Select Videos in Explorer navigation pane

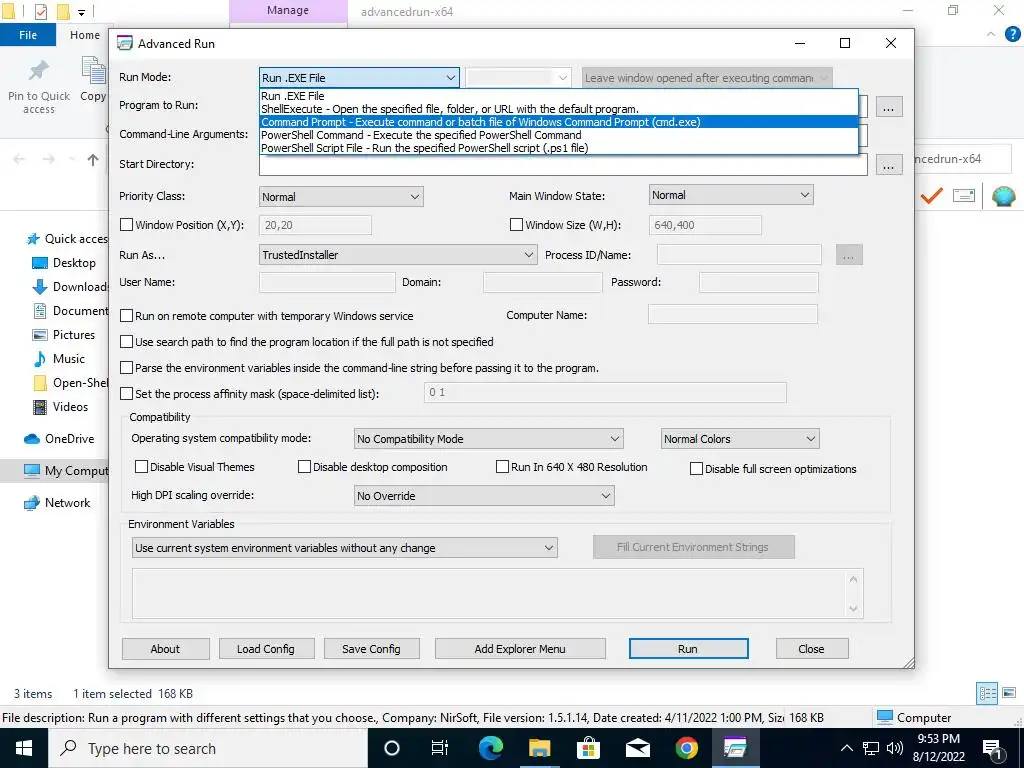[70, 406]
